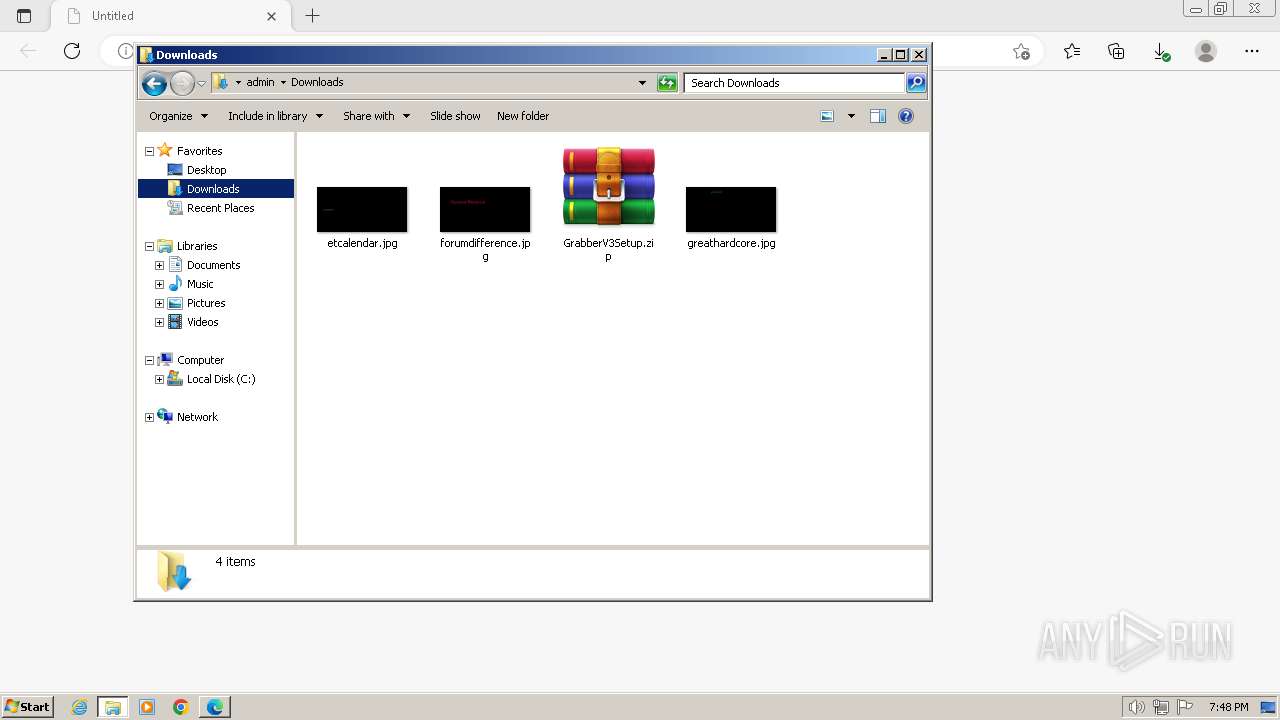Expand the Videos library node
This screenshot has width=1280, height=720.
[159, 322]
